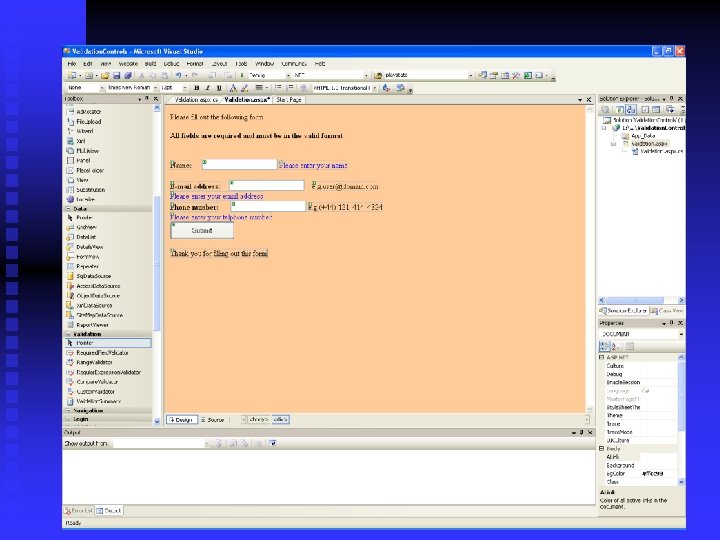Collapse the Data toolbox section

[x=68, y=209]
